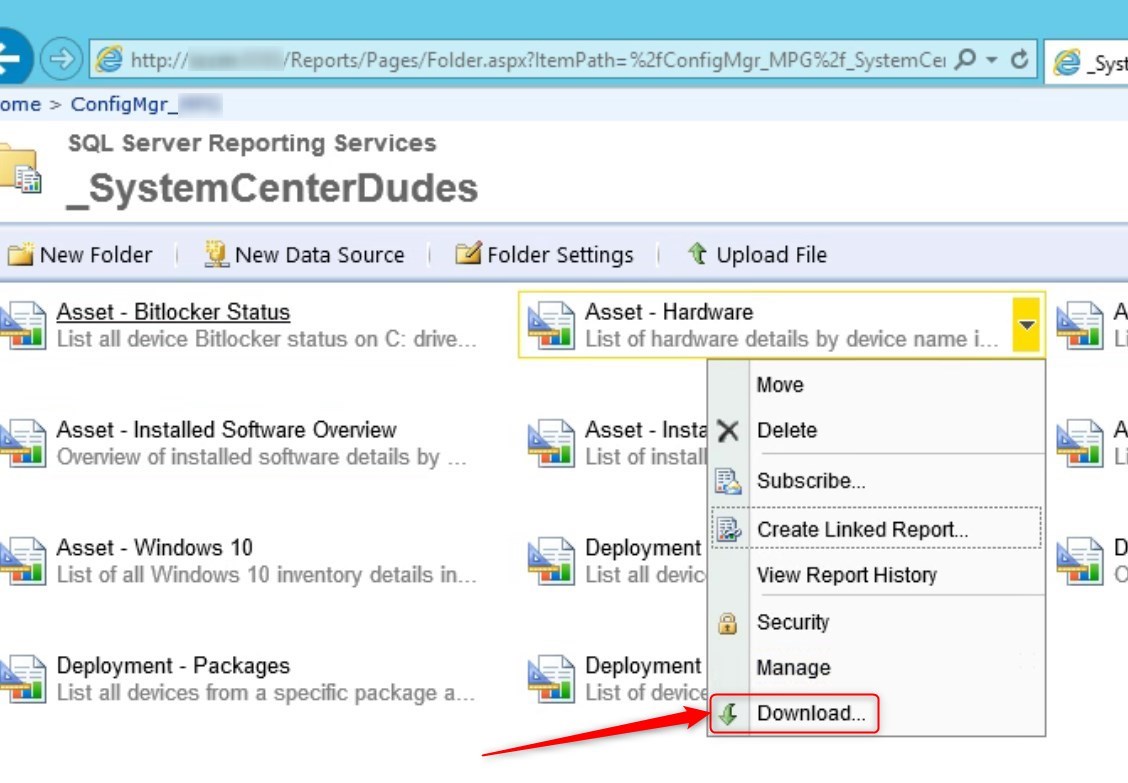Click the _SystemCenterDudes page title
The width and height of the screenshot is (1128, 783).
tap(272, 189)
